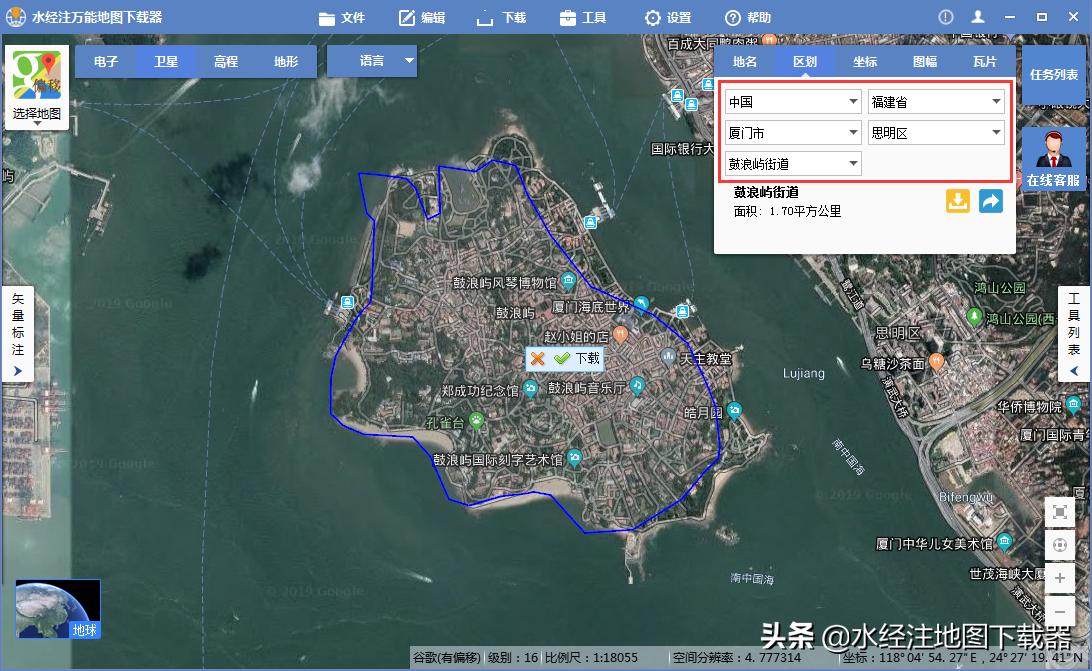This screenshot has height=671, width=1092.
Task: Click the info icon in the title bar
Action: tap(945, 16)
